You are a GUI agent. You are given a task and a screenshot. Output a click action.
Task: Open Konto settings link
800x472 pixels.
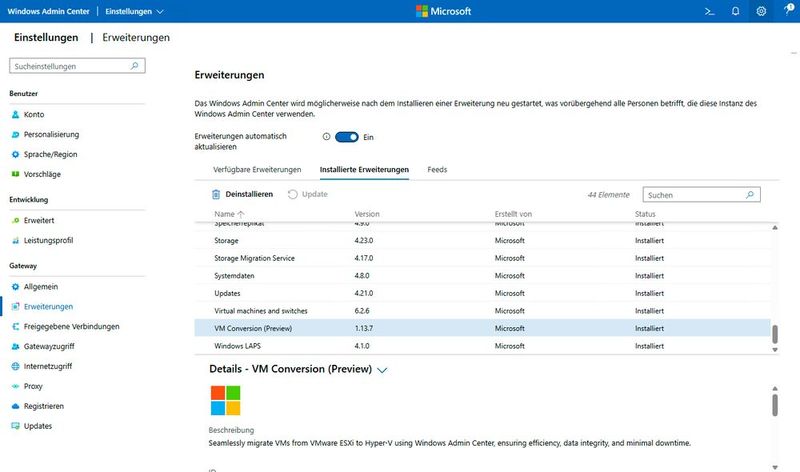coord(34,115)
